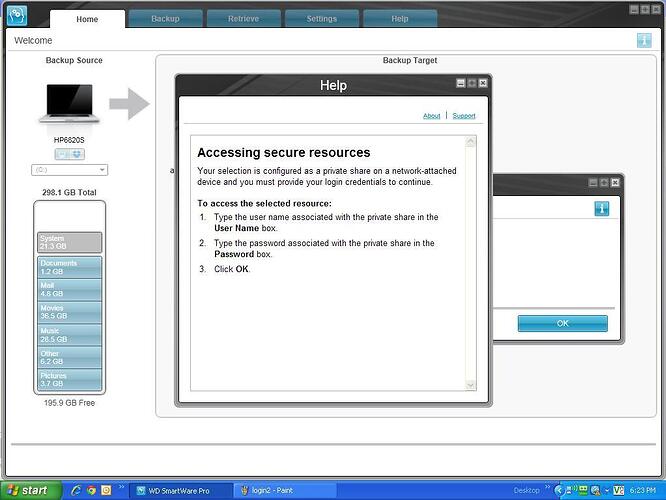Click the '298.1 GB Total' label

pyautogui.click(x=69, y=192)
